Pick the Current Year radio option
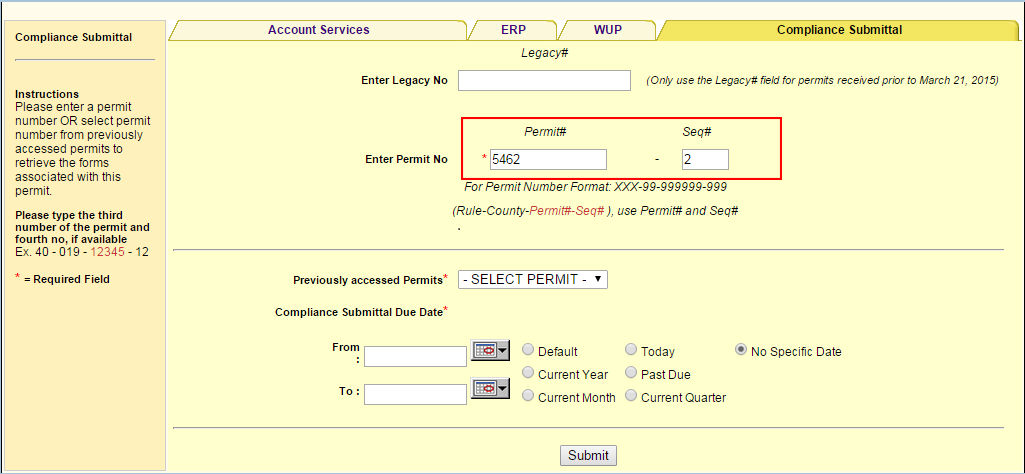Screen dimensions: 1025x474 point(528,373)
